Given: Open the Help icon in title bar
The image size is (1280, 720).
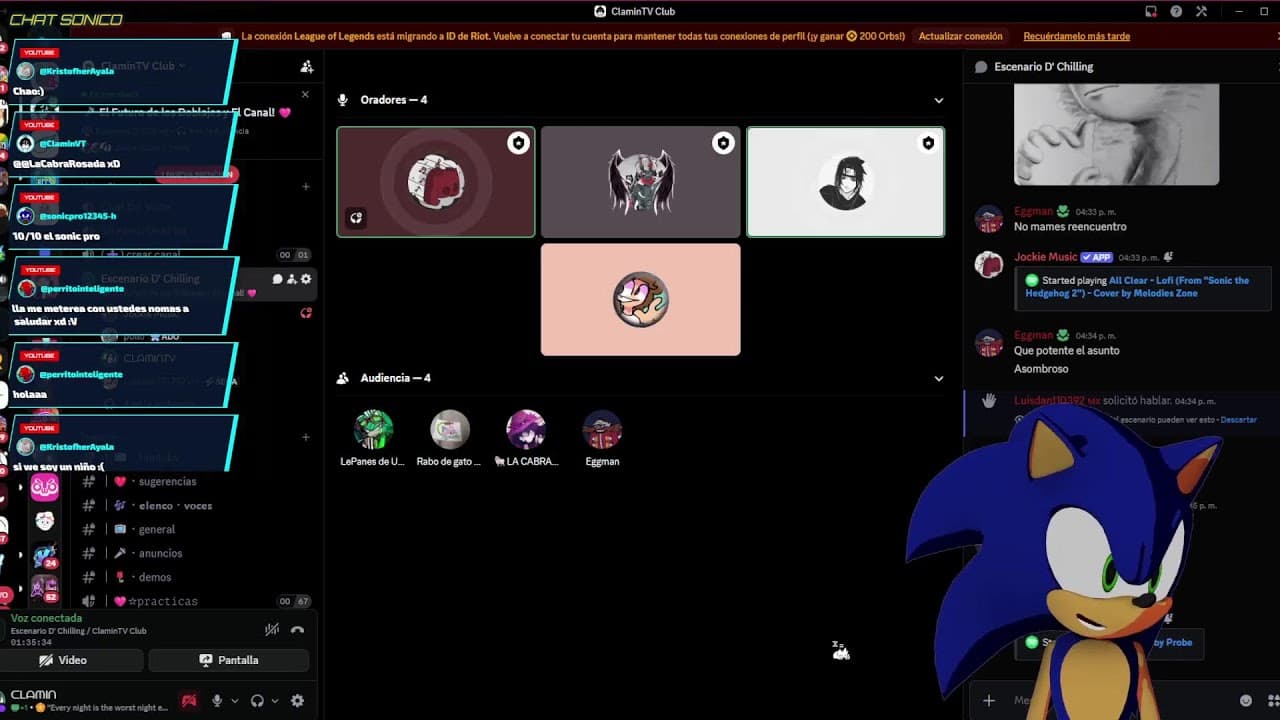Looking at the screenshot, I should [1176, 11].
